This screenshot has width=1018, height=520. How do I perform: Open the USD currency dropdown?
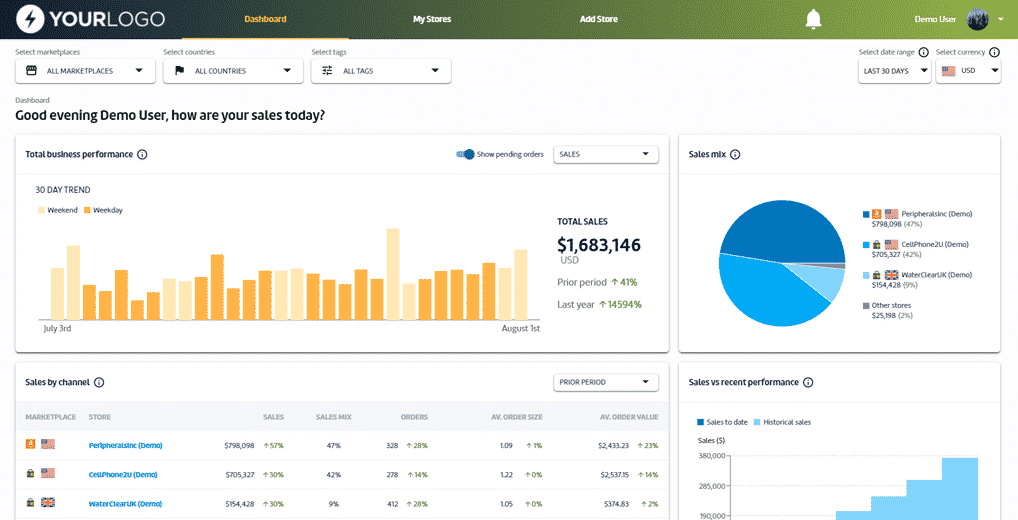[x=968, y=71]
